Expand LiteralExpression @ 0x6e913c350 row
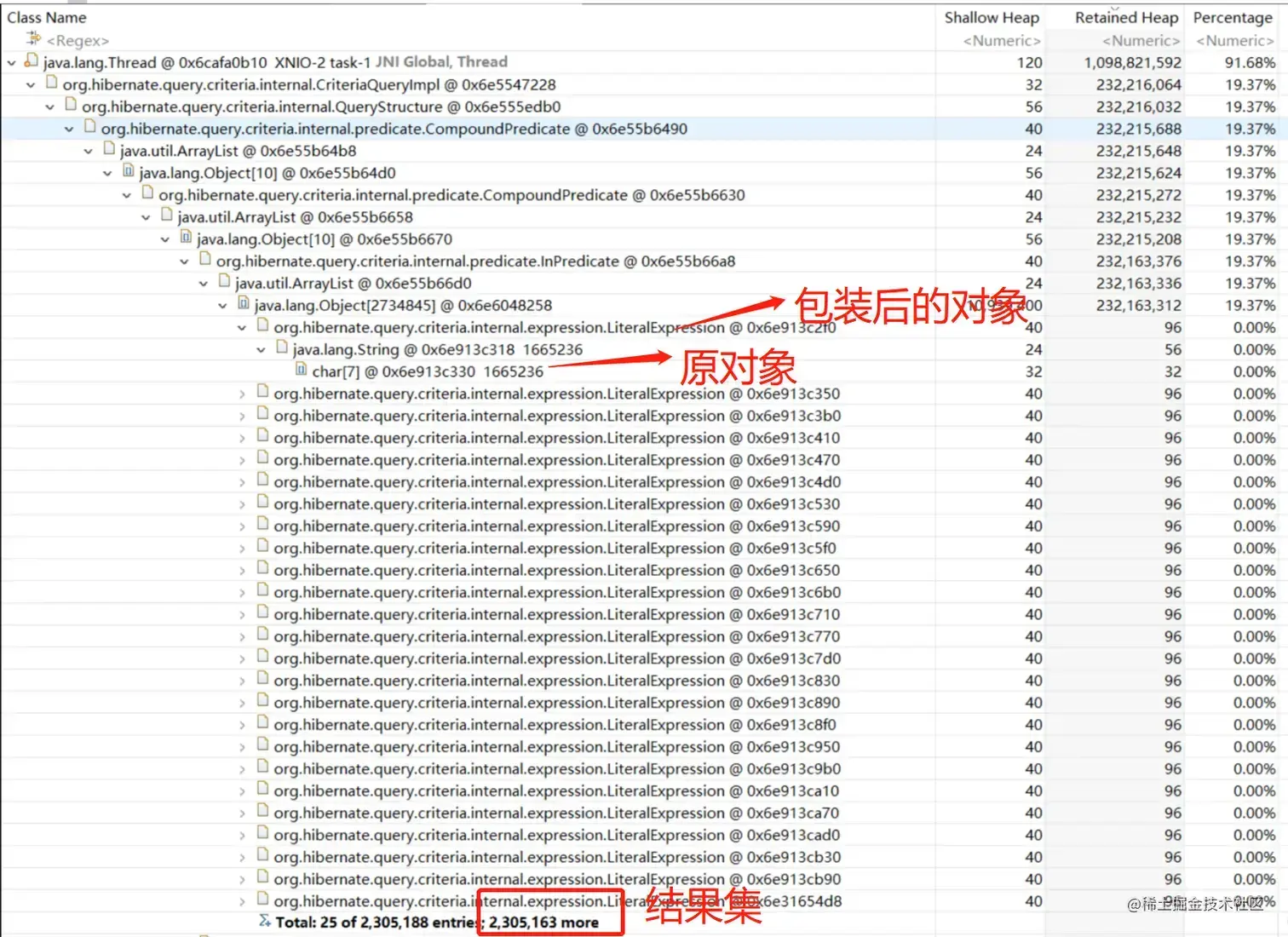1288x937 pixels. coord(242,394)
